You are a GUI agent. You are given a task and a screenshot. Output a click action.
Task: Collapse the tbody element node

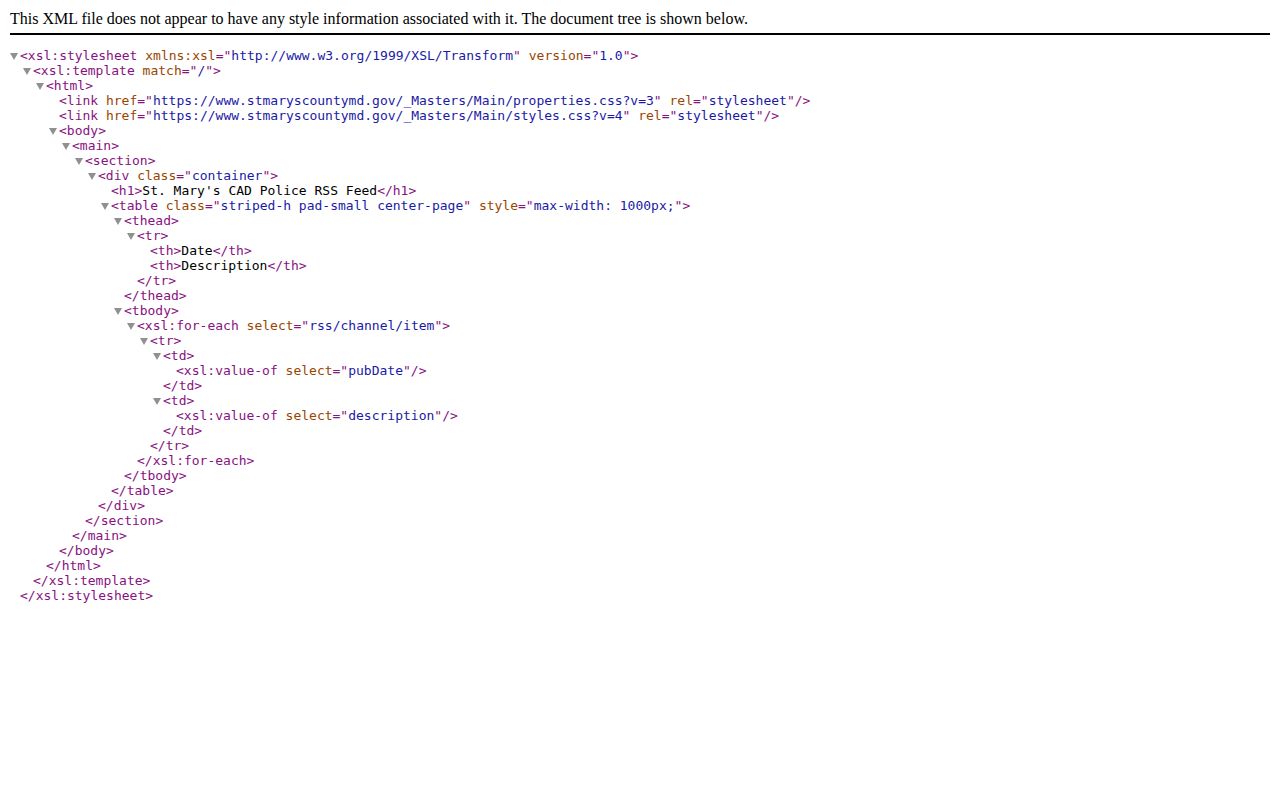[x=118, y=311]
